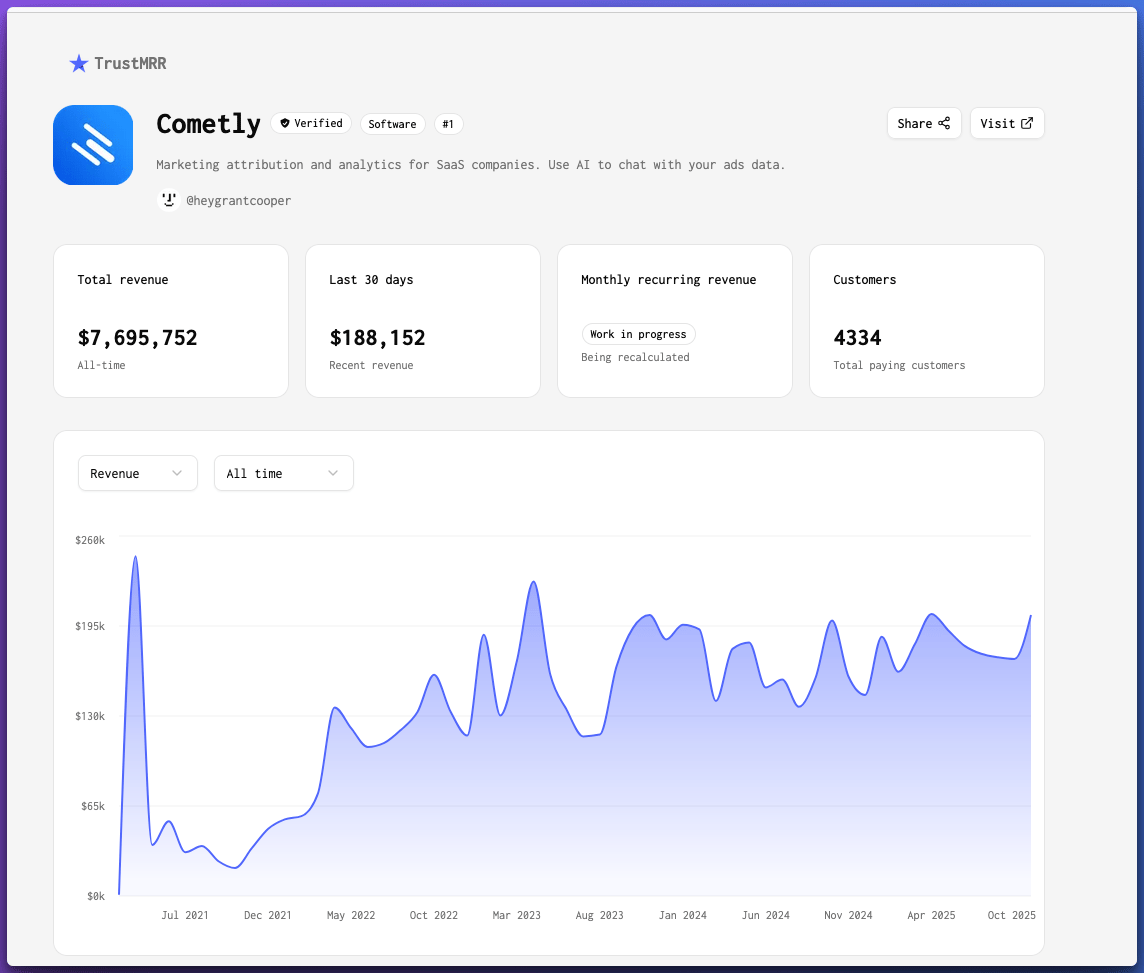Click the #1 ranking badge
Viewport: 1144px width, 973px height.
(448, 124)
